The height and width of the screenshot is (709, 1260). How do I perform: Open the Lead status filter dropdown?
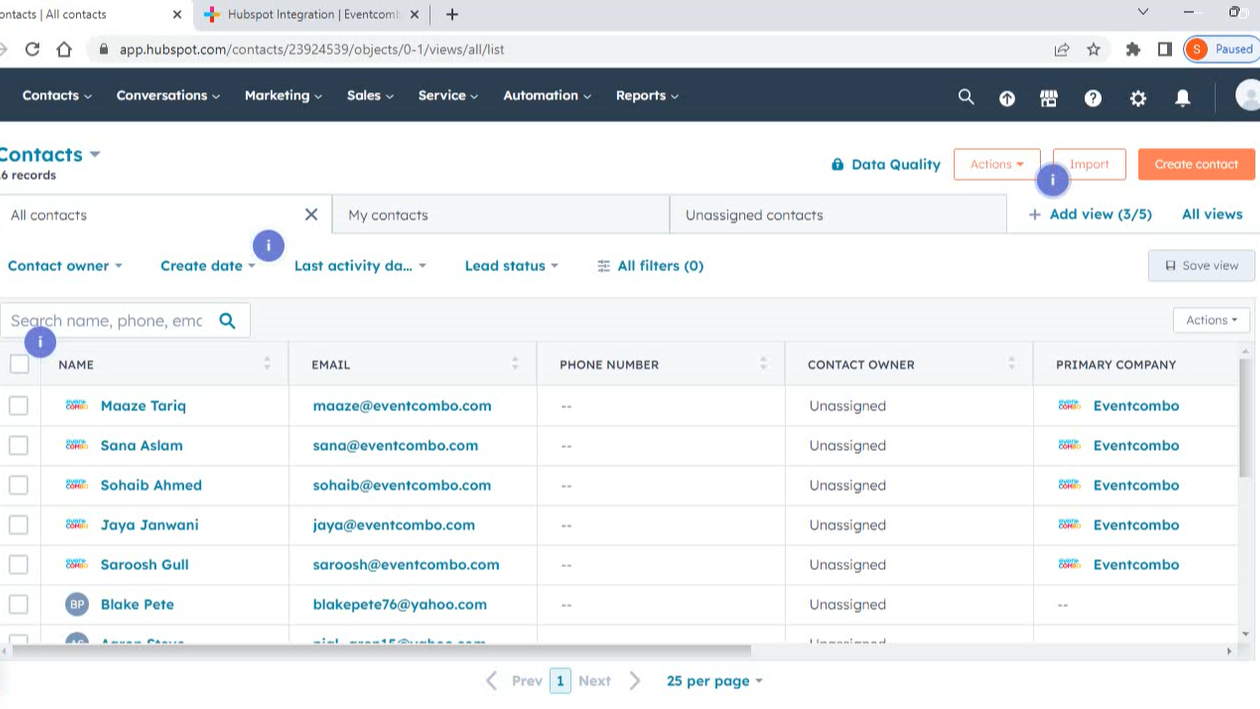pos(511,266)
